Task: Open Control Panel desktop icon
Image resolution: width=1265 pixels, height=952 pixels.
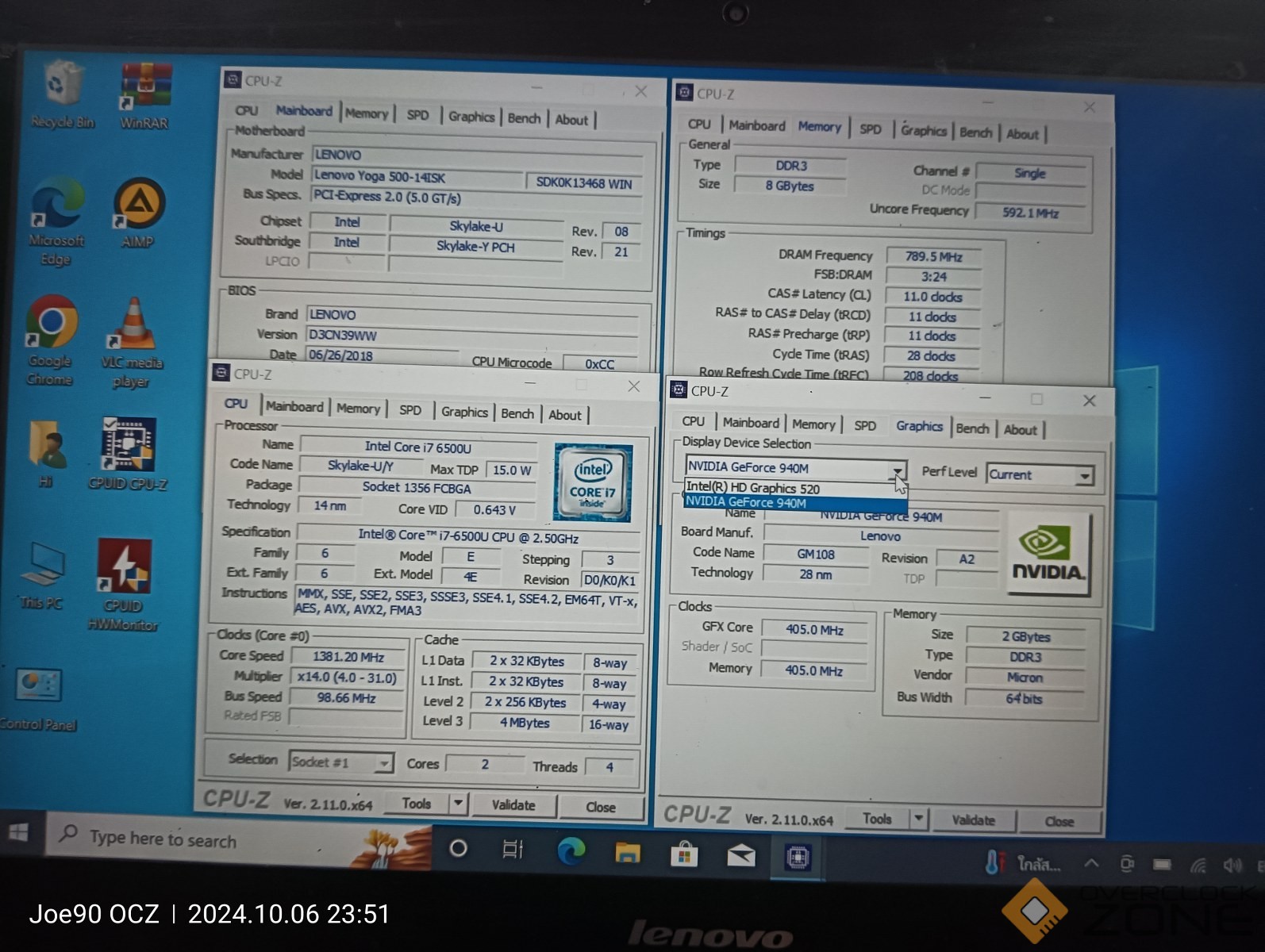Action: click(38, 698)
